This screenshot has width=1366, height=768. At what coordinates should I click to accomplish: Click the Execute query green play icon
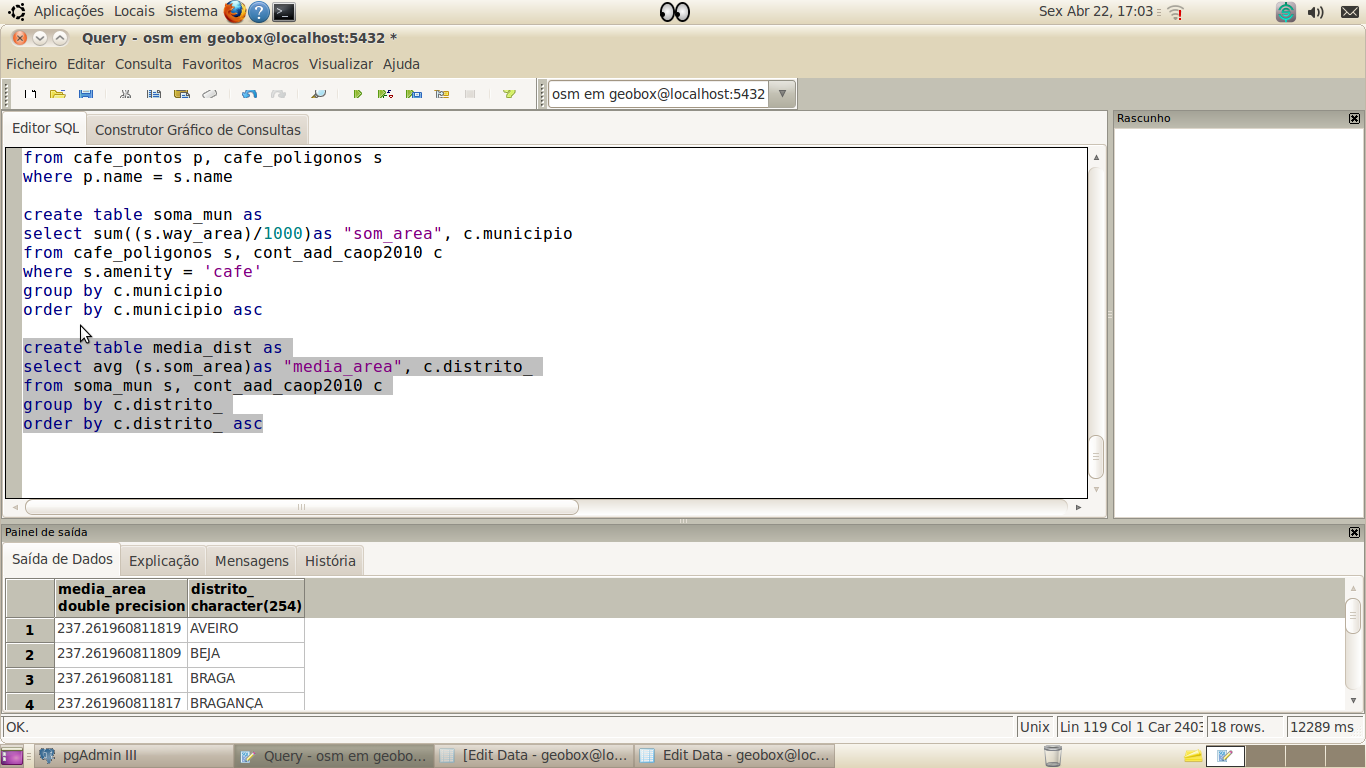click(x=357, y=94)
